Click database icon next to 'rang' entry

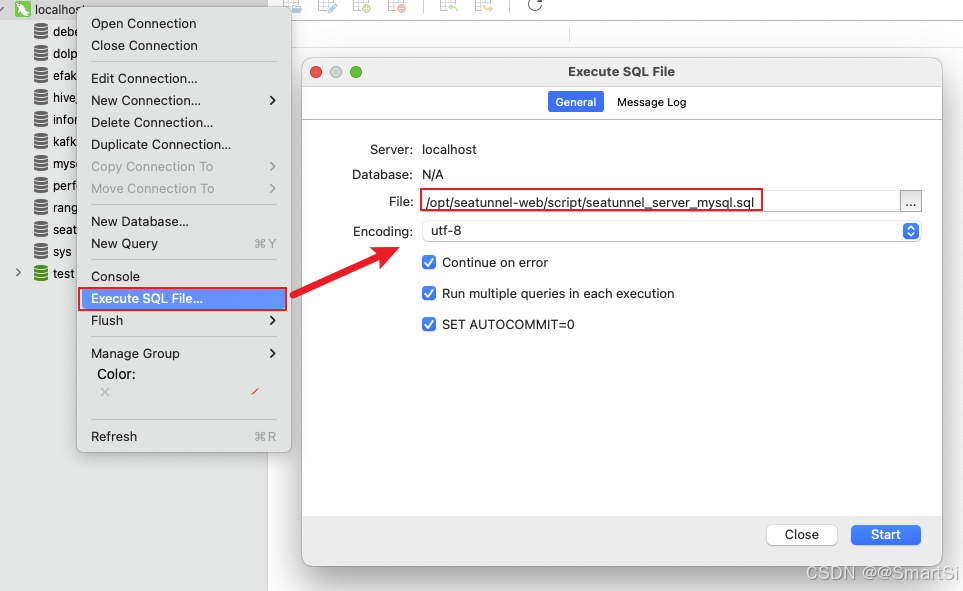tap(41, 207)
